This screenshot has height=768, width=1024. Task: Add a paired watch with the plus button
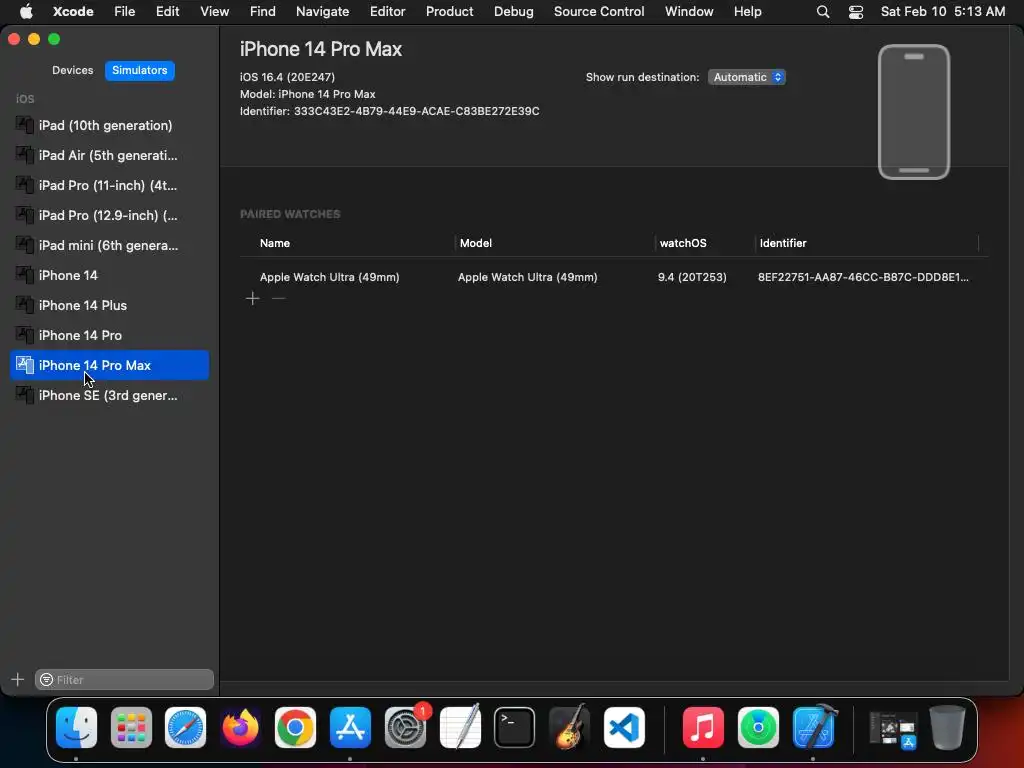(253, 298)
